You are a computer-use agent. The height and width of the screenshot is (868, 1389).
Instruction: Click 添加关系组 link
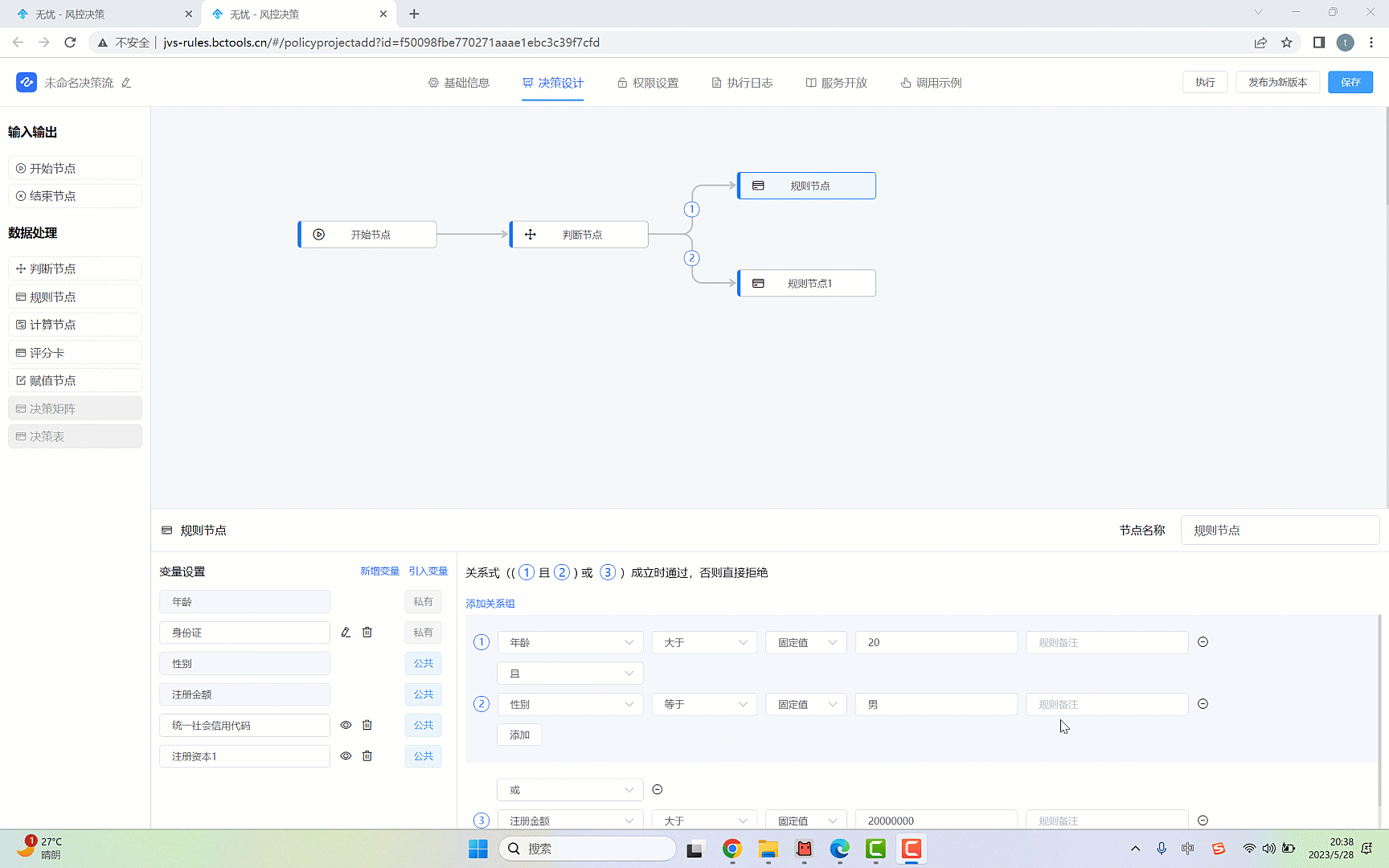(490, 604)
